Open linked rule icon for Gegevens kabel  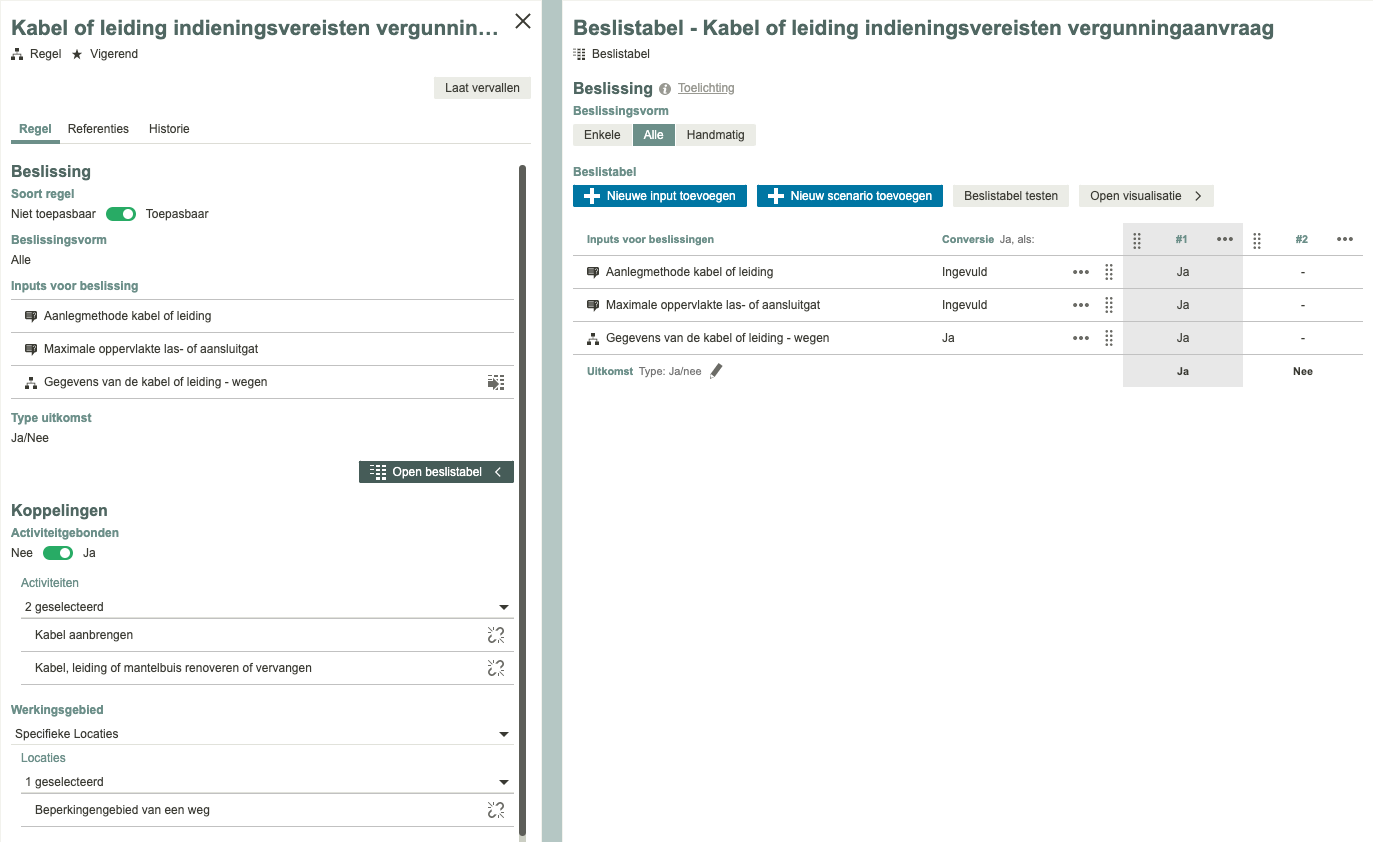coord(495,382)
